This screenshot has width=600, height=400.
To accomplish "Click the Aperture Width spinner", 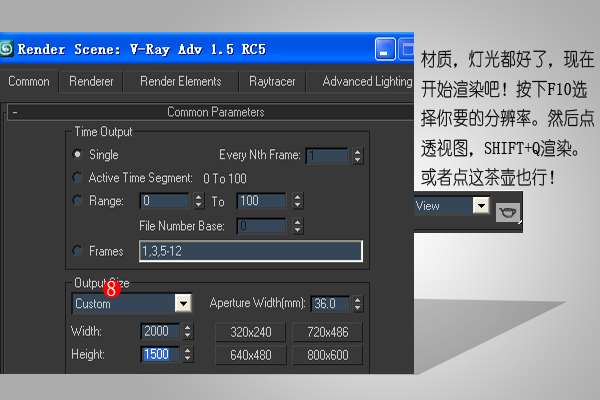I will click(x=357, y=304).
